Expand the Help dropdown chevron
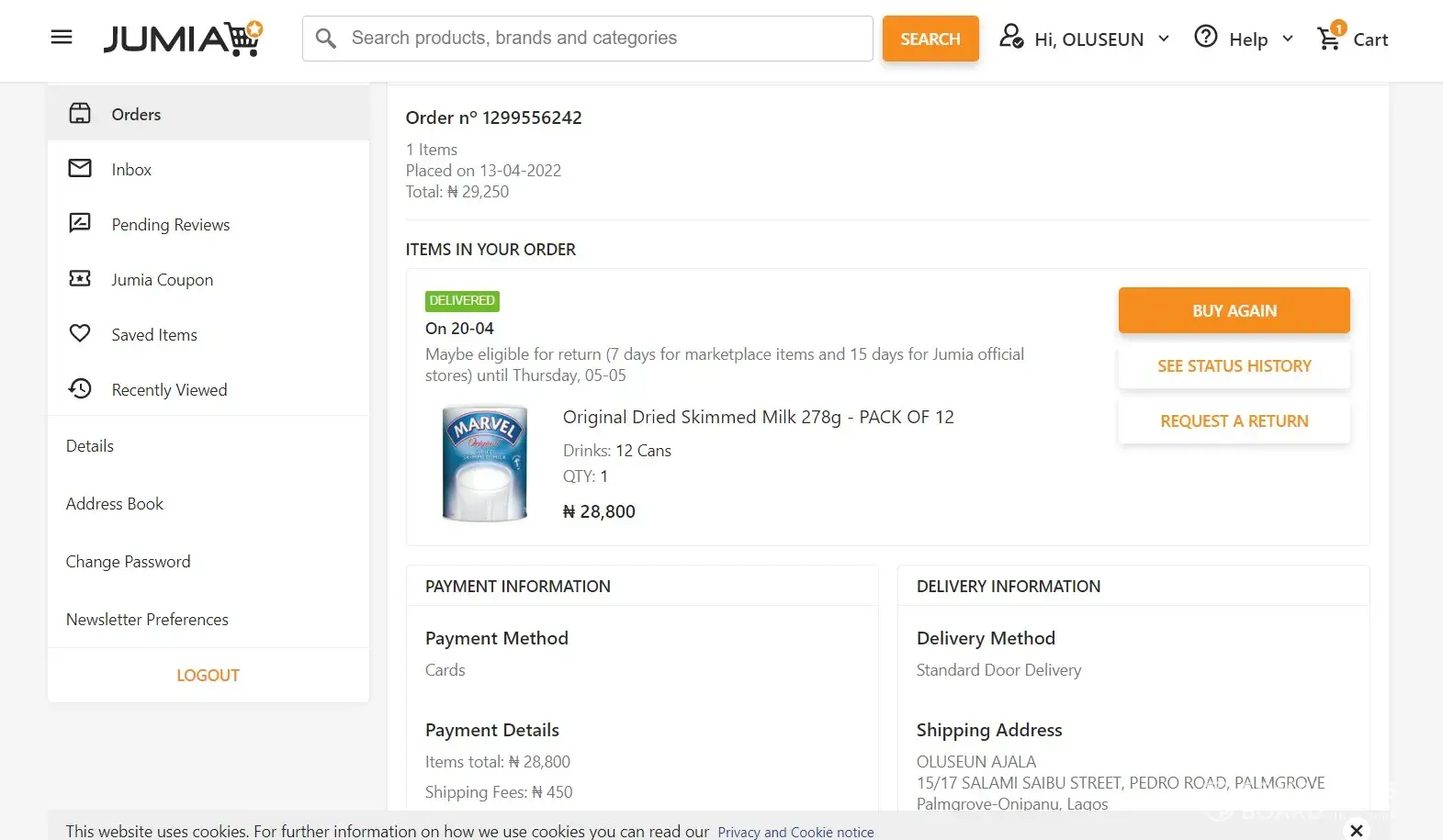 tap(1288, 39)
